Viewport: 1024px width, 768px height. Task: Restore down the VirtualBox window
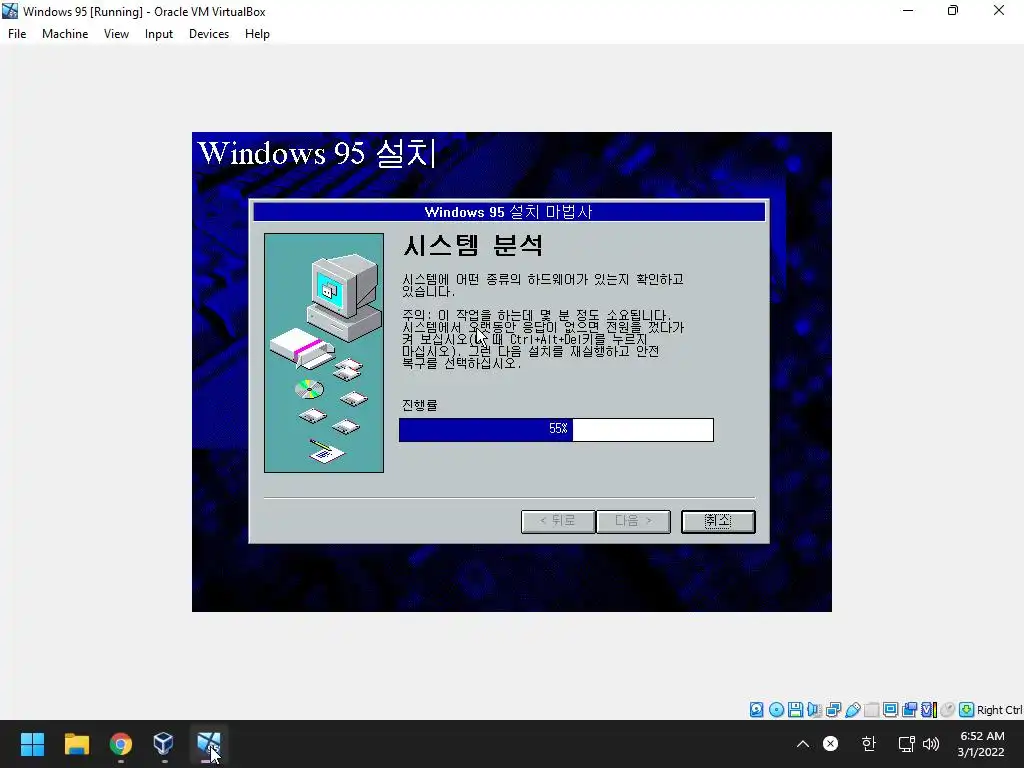pyautogui.click(x=953, y=10)
